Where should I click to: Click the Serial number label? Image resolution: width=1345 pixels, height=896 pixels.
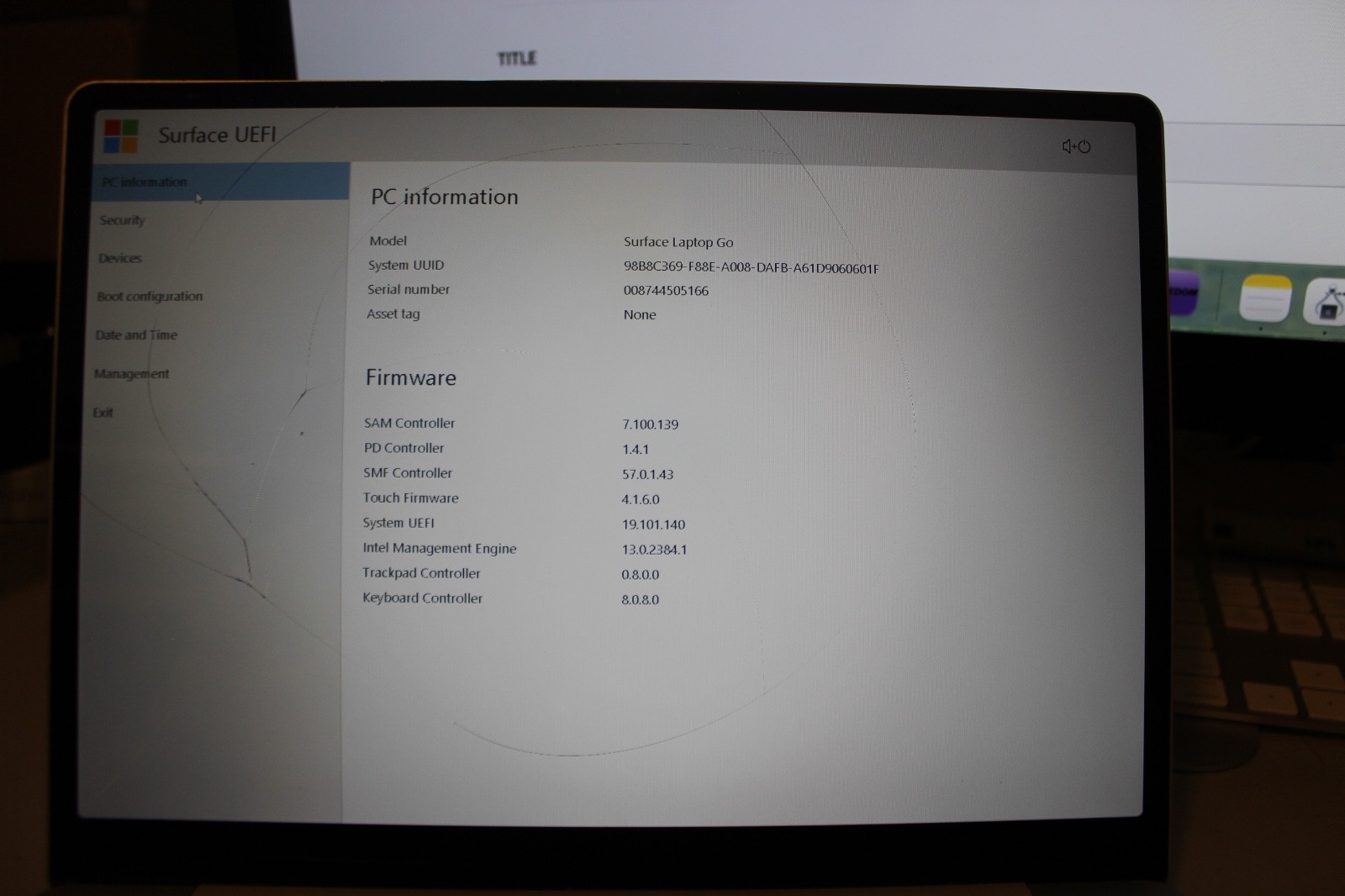pos(409,289)
